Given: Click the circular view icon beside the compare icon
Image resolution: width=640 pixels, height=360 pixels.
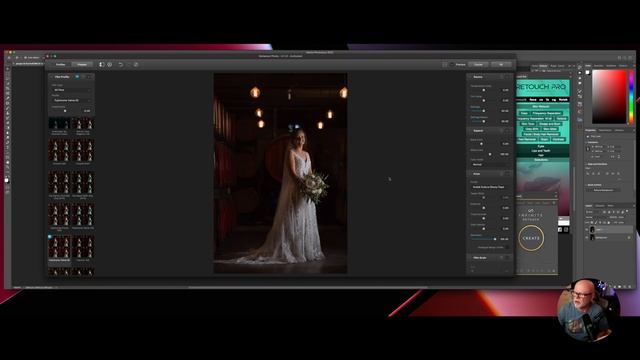Looking at the screenshot, I should click(x=110, y=64).
